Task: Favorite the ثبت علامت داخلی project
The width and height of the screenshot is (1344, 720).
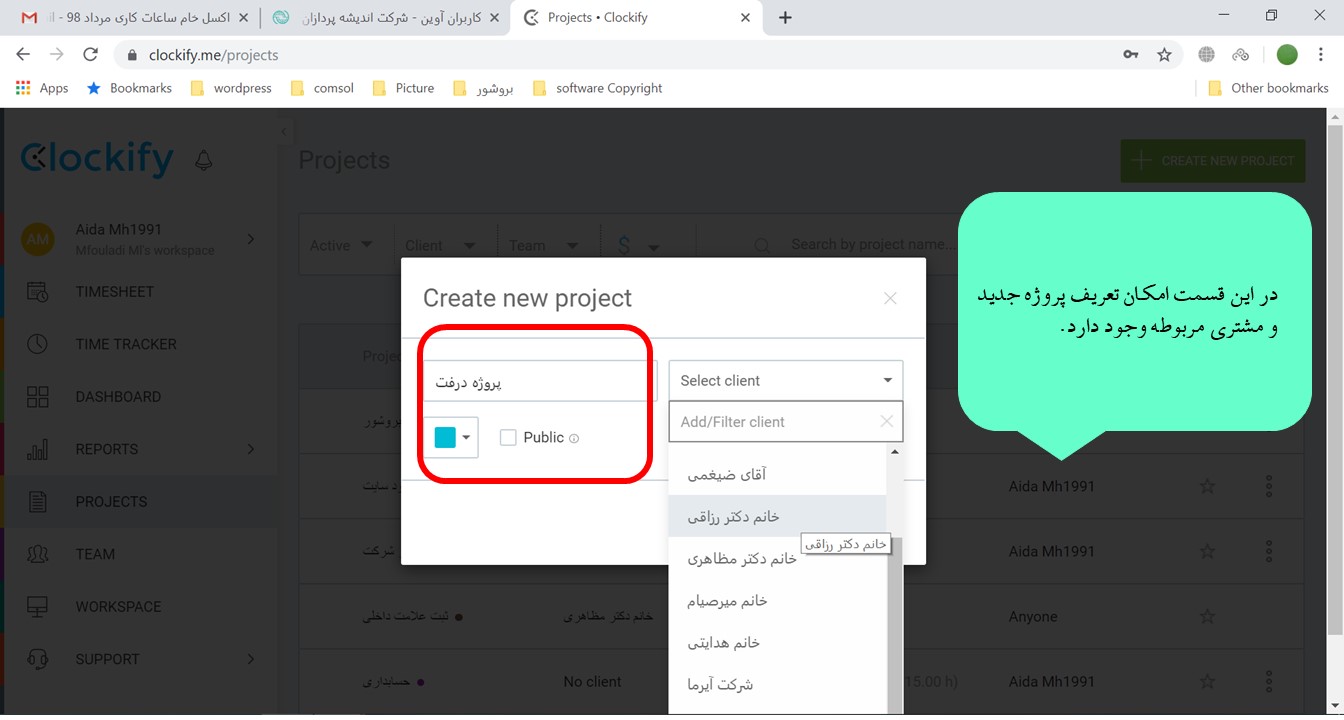Action: point(1207,617)
